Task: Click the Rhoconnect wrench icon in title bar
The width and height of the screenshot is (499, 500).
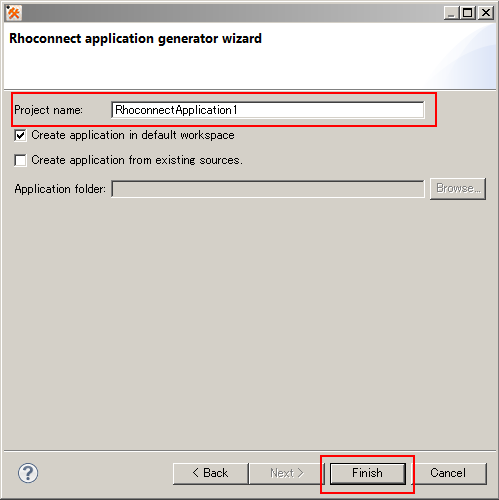Action: (x=14, y=13)
